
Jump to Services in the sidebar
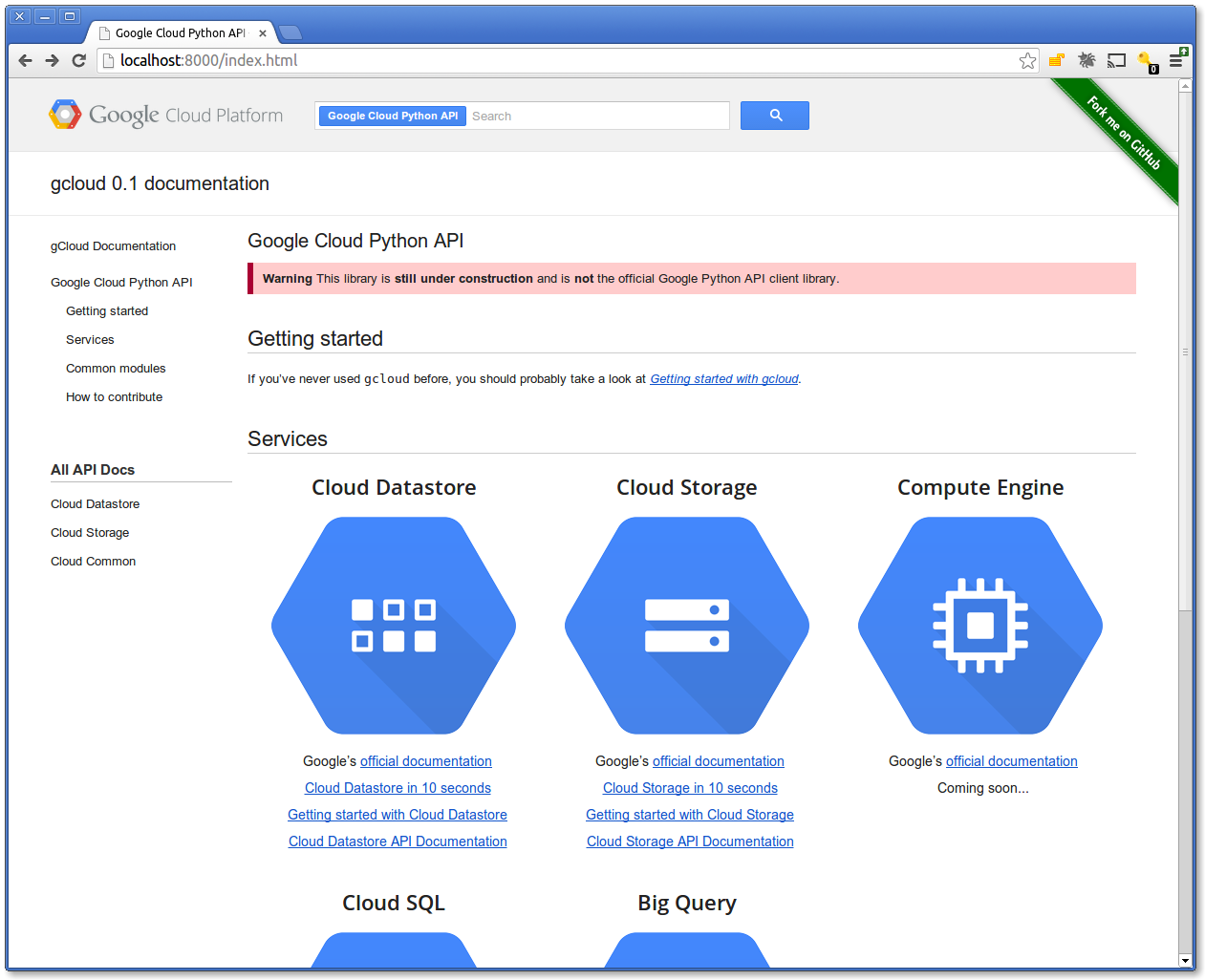[90, 339]
